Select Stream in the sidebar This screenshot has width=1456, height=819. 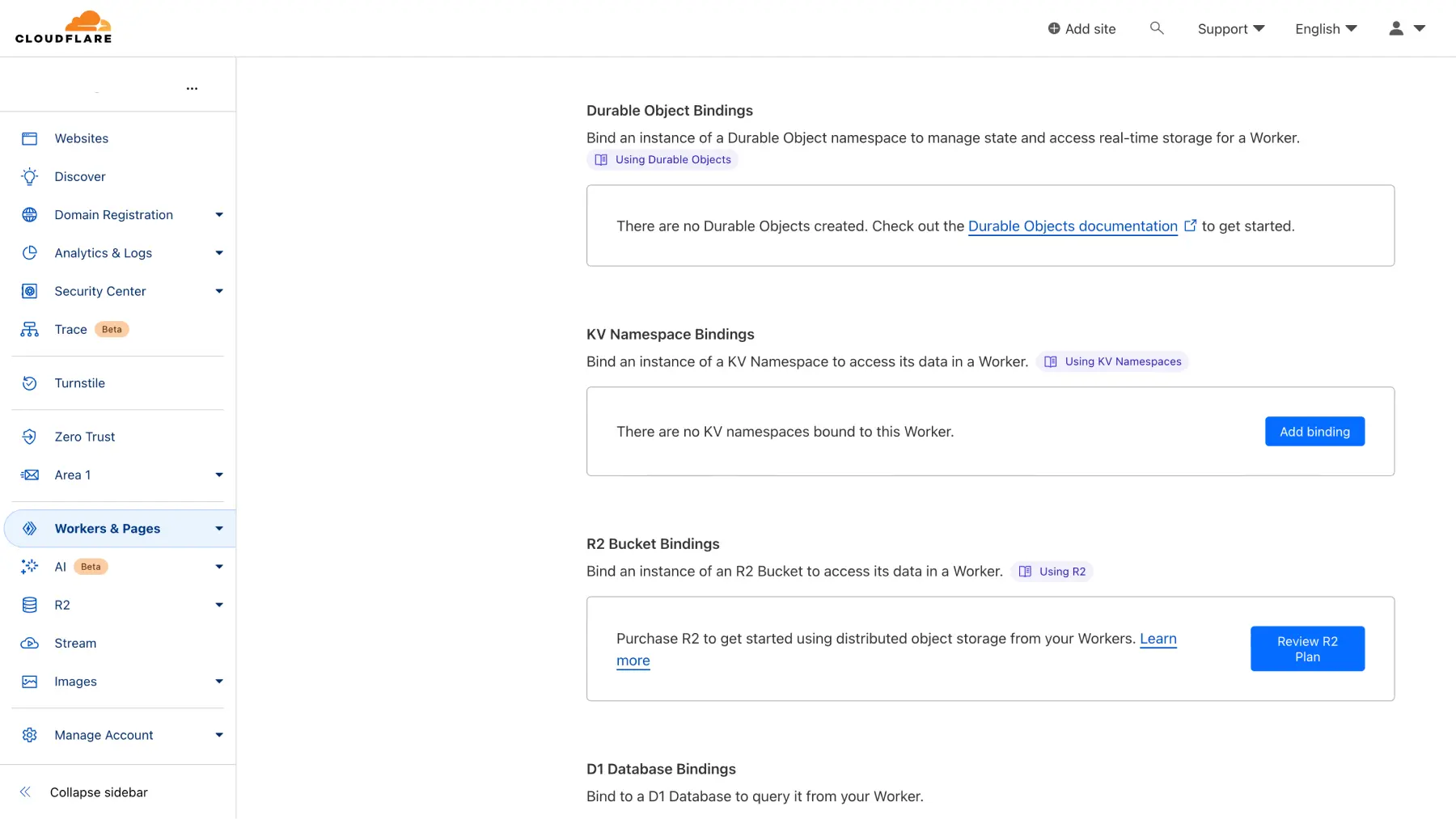[75, 643]
